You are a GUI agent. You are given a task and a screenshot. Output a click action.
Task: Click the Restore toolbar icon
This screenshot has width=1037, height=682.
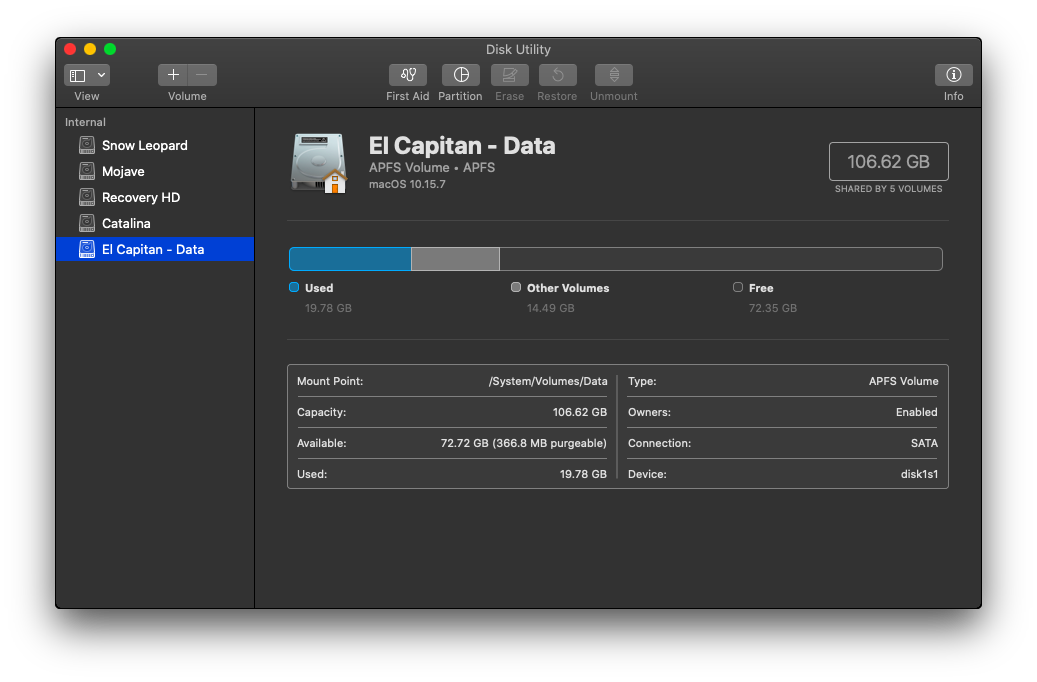pos(558,75)
